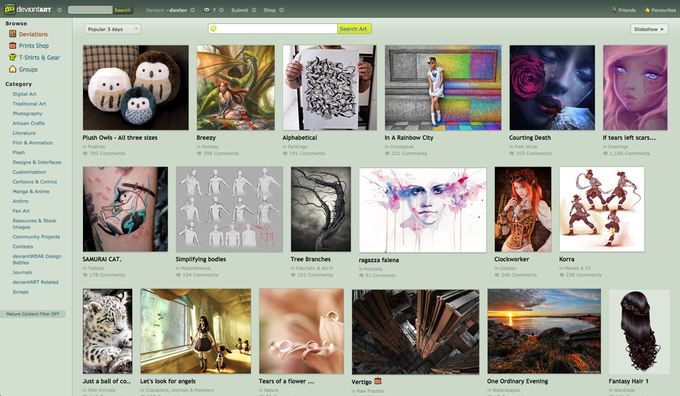
Task: Open the Clockworker cosplay thumbnail
Action: [523, 209]
